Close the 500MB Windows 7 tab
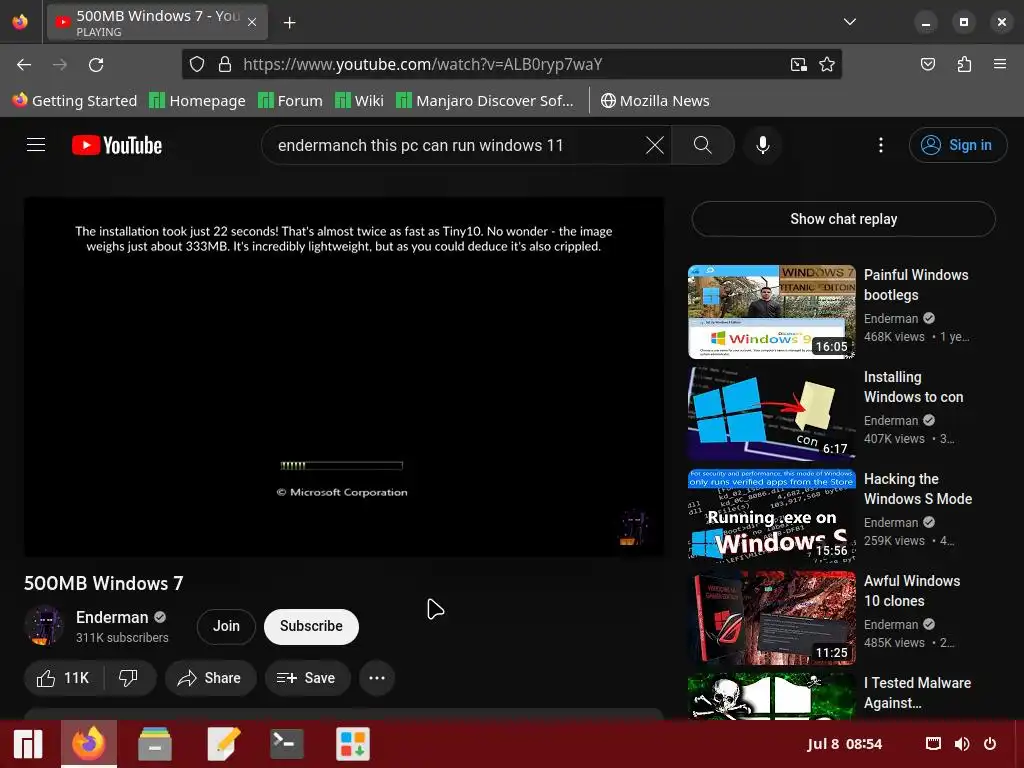This screenshot has height=768, width=1024. click(x=251, y=22)
